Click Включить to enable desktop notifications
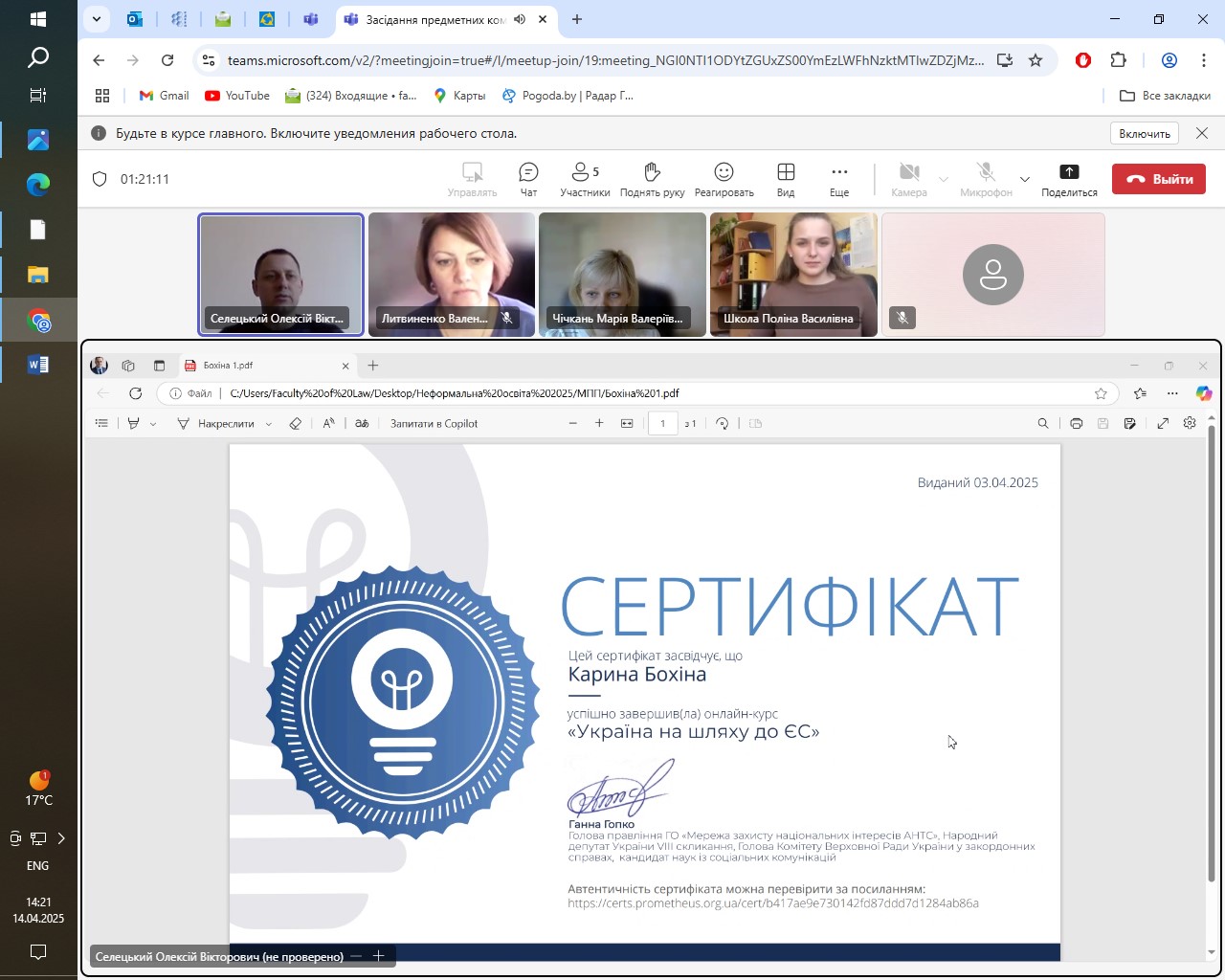The height and width of the screenshot is (980, 1225). pos(1145,134)
